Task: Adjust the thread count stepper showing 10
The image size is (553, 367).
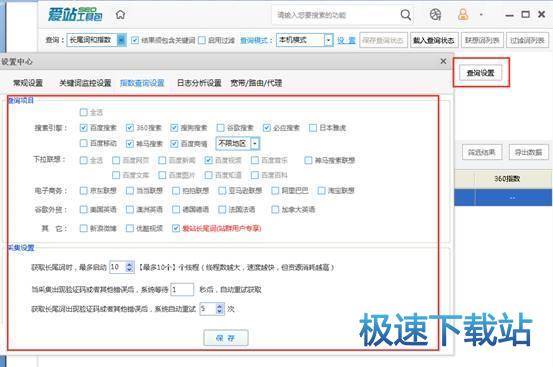Action: pyautogui.click(x=129, y=267)
